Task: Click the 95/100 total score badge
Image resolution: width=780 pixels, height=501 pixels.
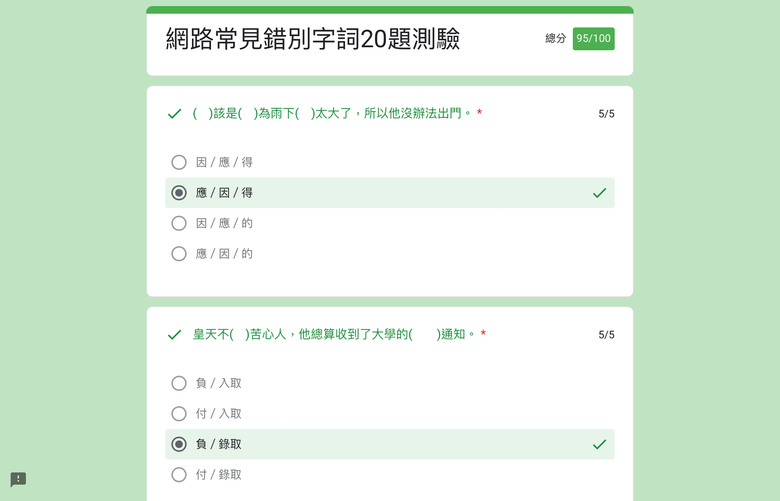Action: point(593,39)
